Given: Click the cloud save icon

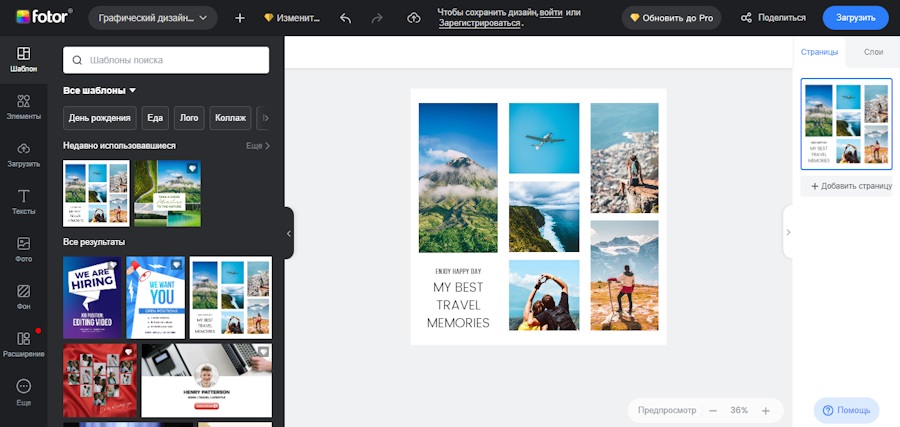Looking at the screenshot, I should [x=414, y=18].
